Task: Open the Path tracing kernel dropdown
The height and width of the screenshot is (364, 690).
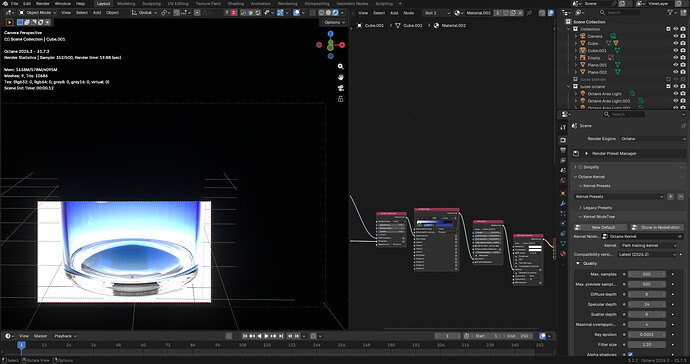Action: point(649,245)
